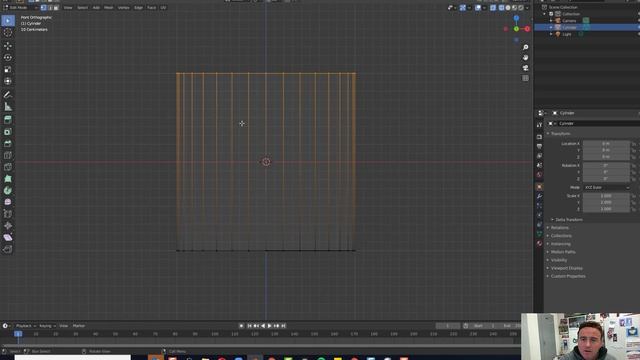This screenshot has height=360, width=640.
Task: Select the Spin tool
Action: coord(8,191)
